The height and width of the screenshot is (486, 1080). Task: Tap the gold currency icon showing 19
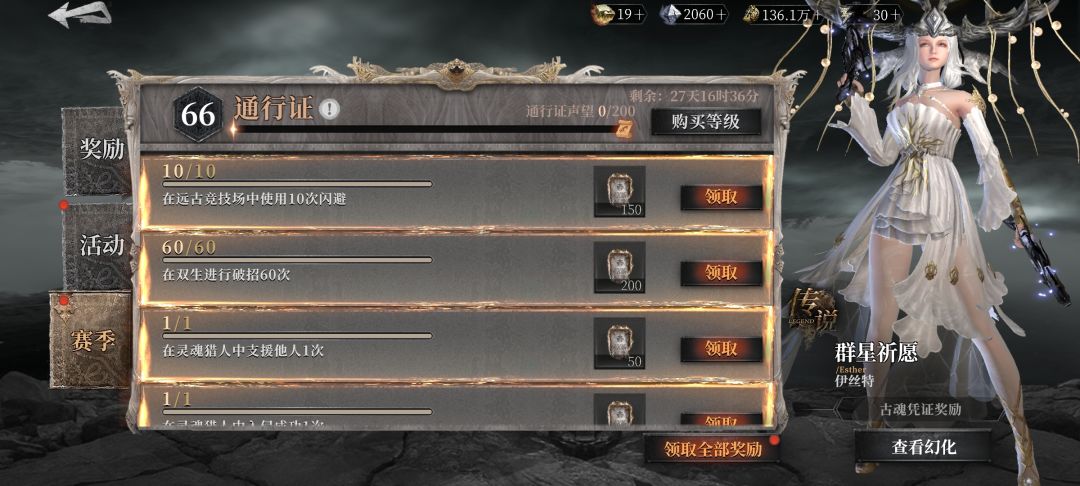pos(601,14)
